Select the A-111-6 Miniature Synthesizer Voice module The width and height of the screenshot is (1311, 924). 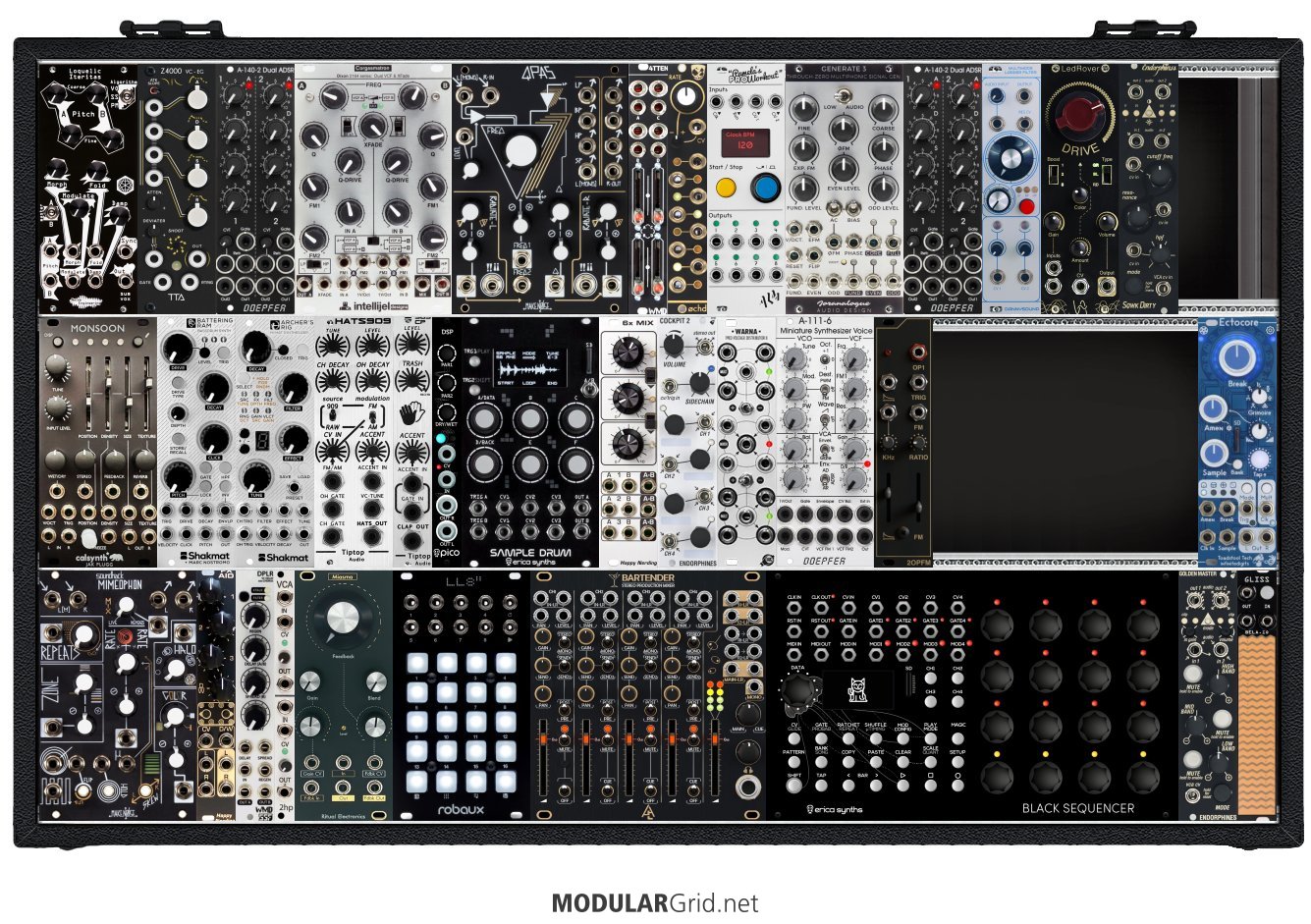tap(825, 442)
